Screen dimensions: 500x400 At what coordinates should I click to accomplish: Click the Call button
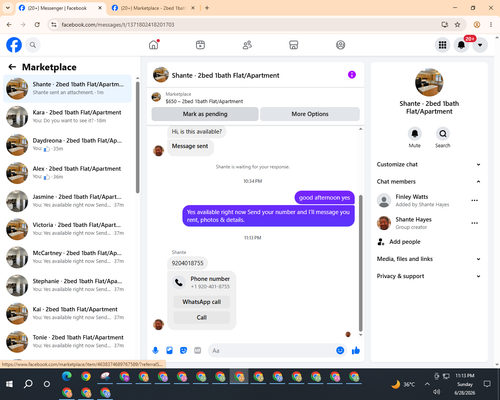coord(202,317)
